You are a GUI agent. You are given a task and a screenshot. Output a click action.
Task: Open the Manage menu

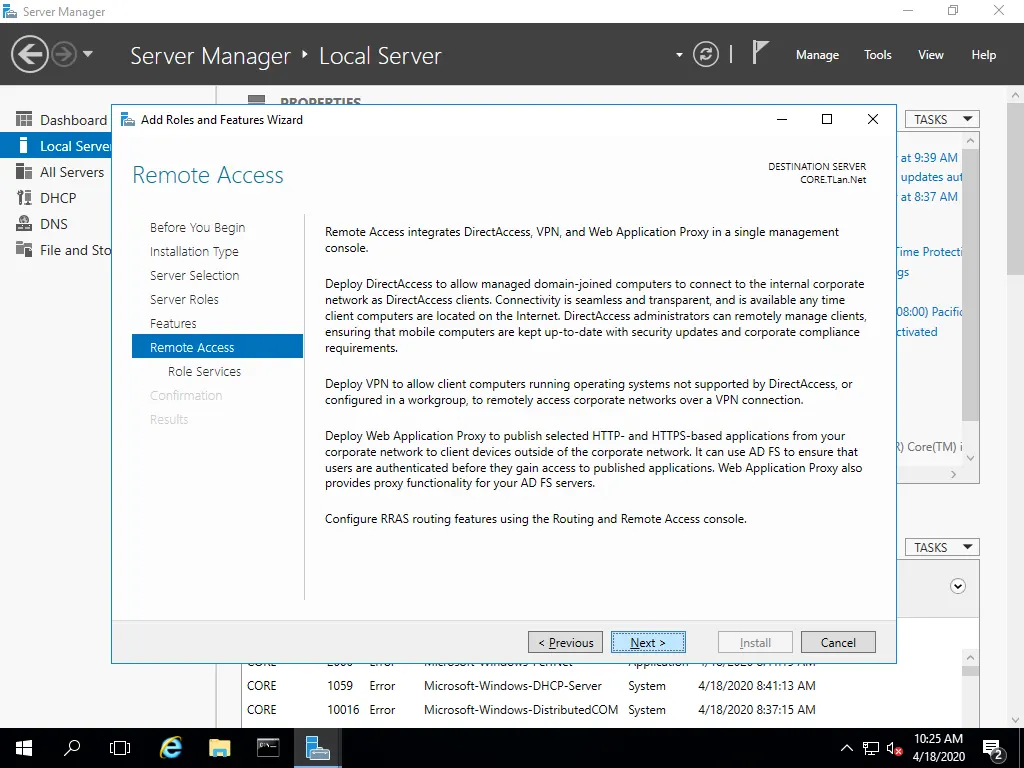point(817,55)
